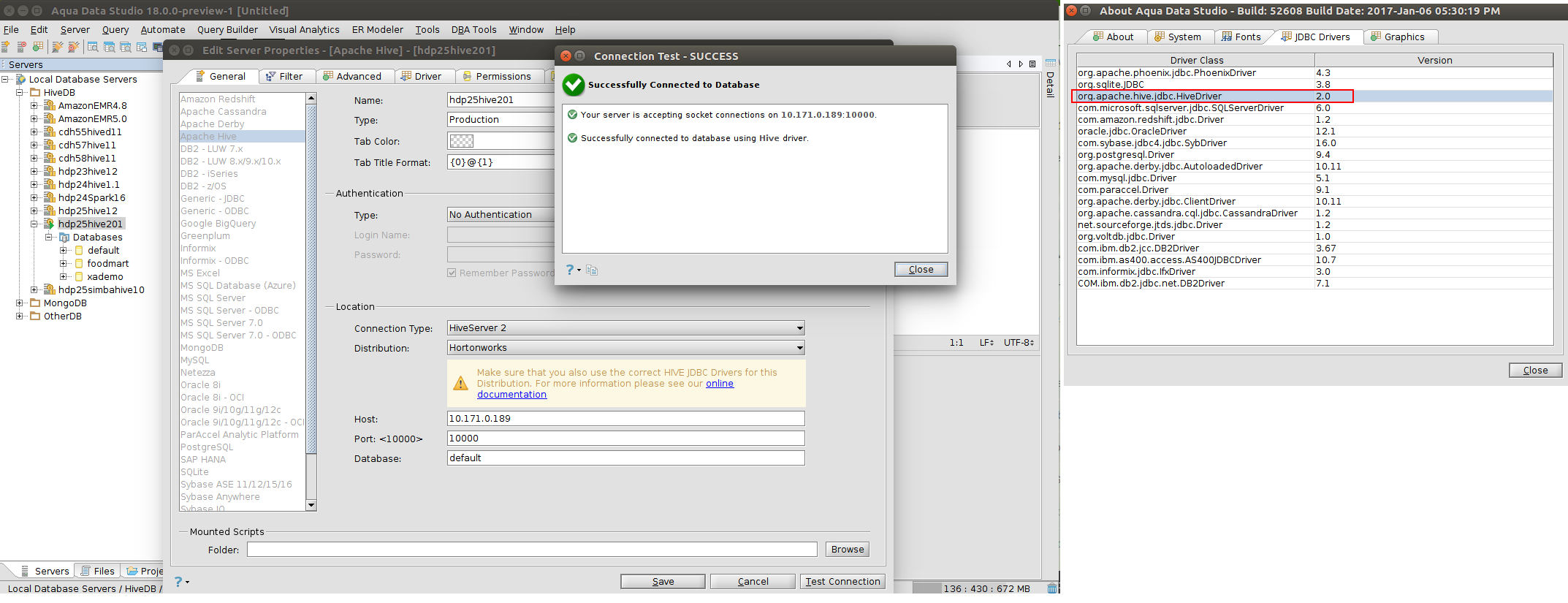Screen dimensions: 1568x603
Task: Click the scroll-tabs-right arrow in the editor
Action: (x=1021, y=64)
